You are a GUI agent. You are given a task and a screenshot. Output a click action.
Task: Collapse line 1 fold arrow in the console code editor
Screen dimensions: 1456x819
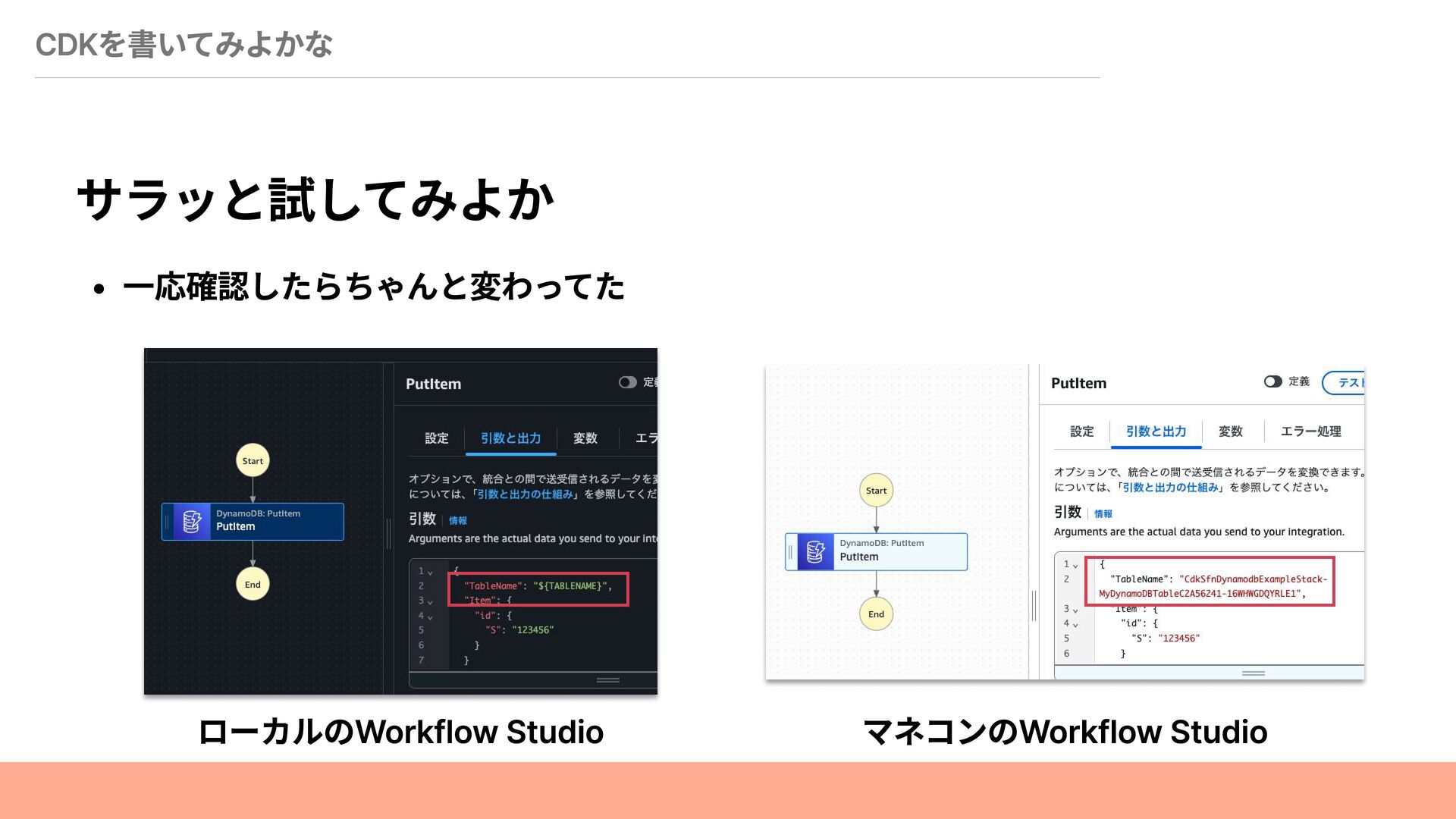1075,566
